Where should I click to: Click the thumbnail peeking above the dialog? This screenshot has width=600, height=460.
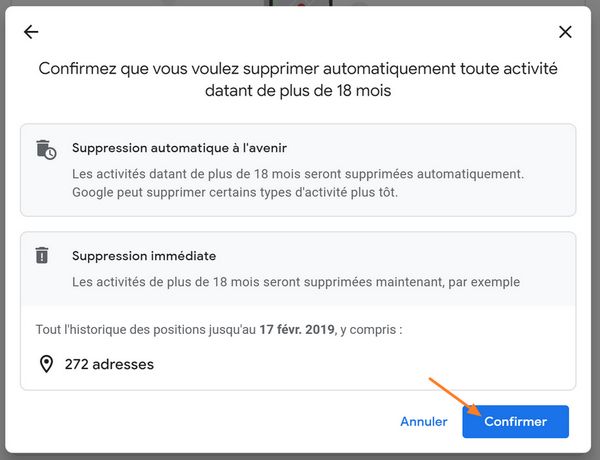[x=298, y=3]
